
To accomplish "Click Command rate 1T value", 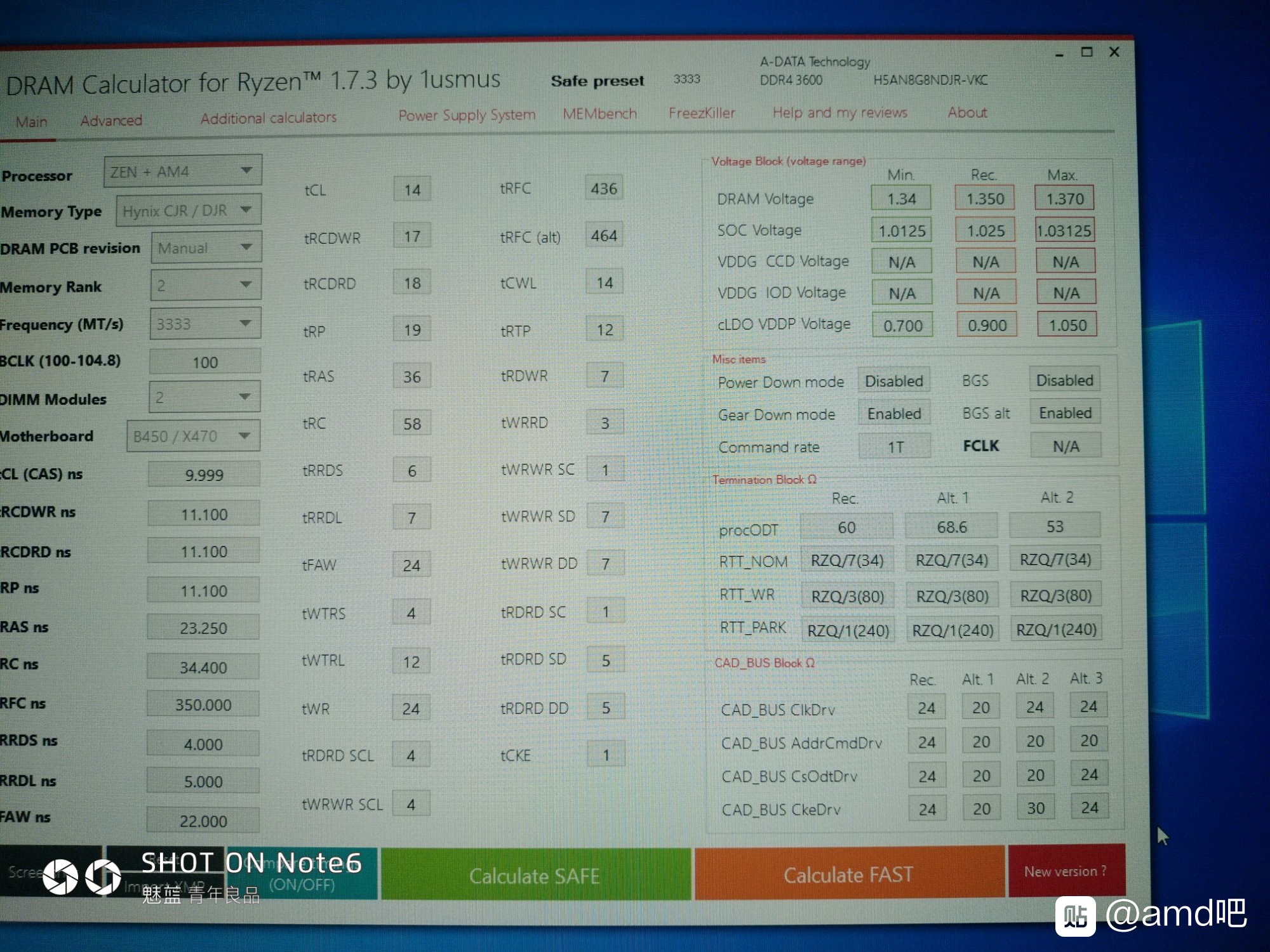I will point(895,447).
